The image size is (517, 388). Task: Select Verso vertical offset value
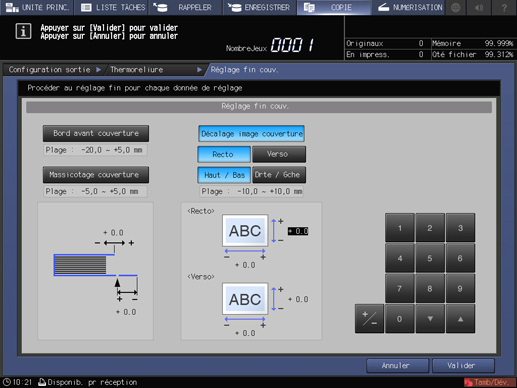click(x=298, y=299)
